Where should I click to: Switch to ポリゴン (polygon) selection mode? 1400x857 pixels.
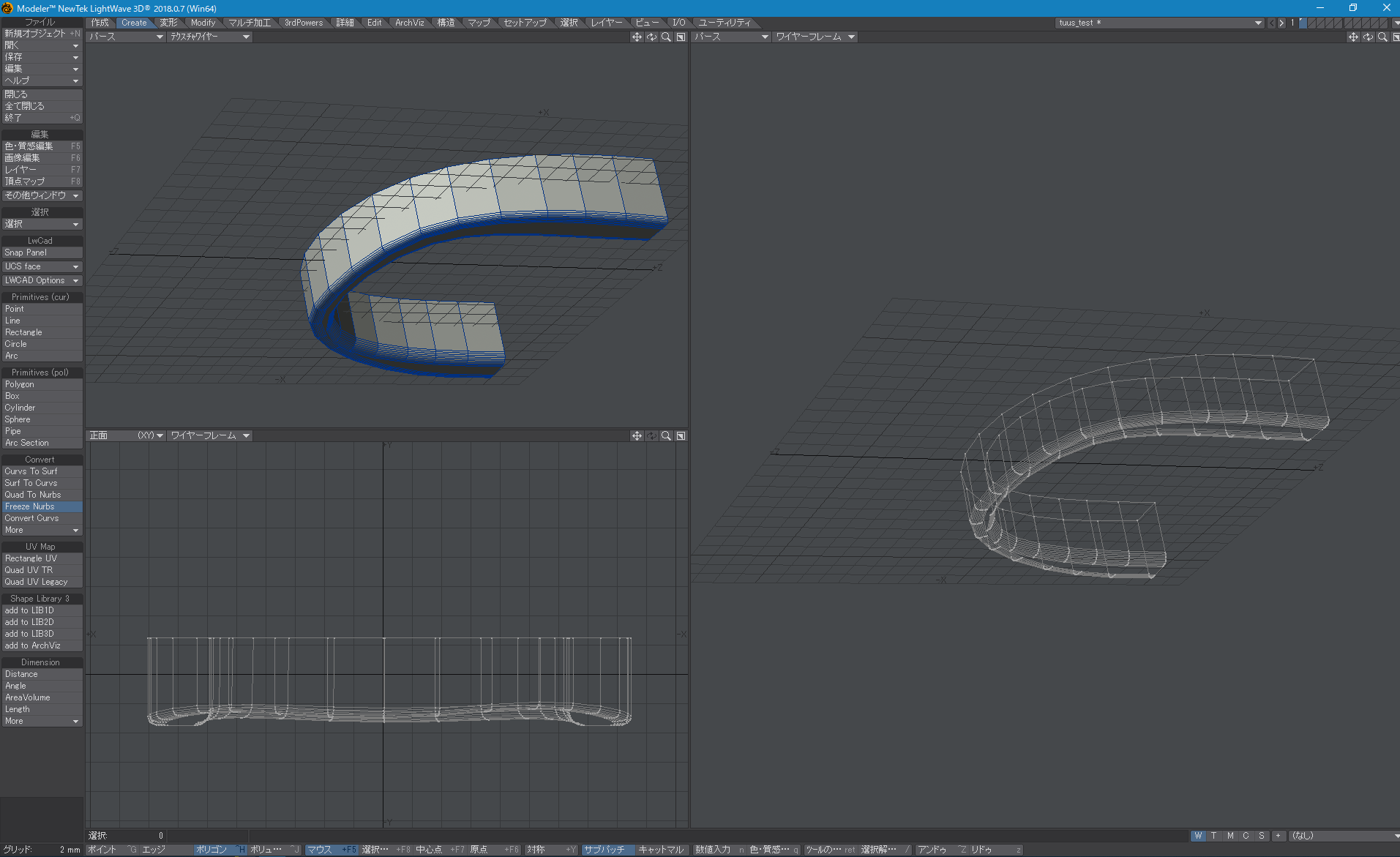tap(220, 850)
